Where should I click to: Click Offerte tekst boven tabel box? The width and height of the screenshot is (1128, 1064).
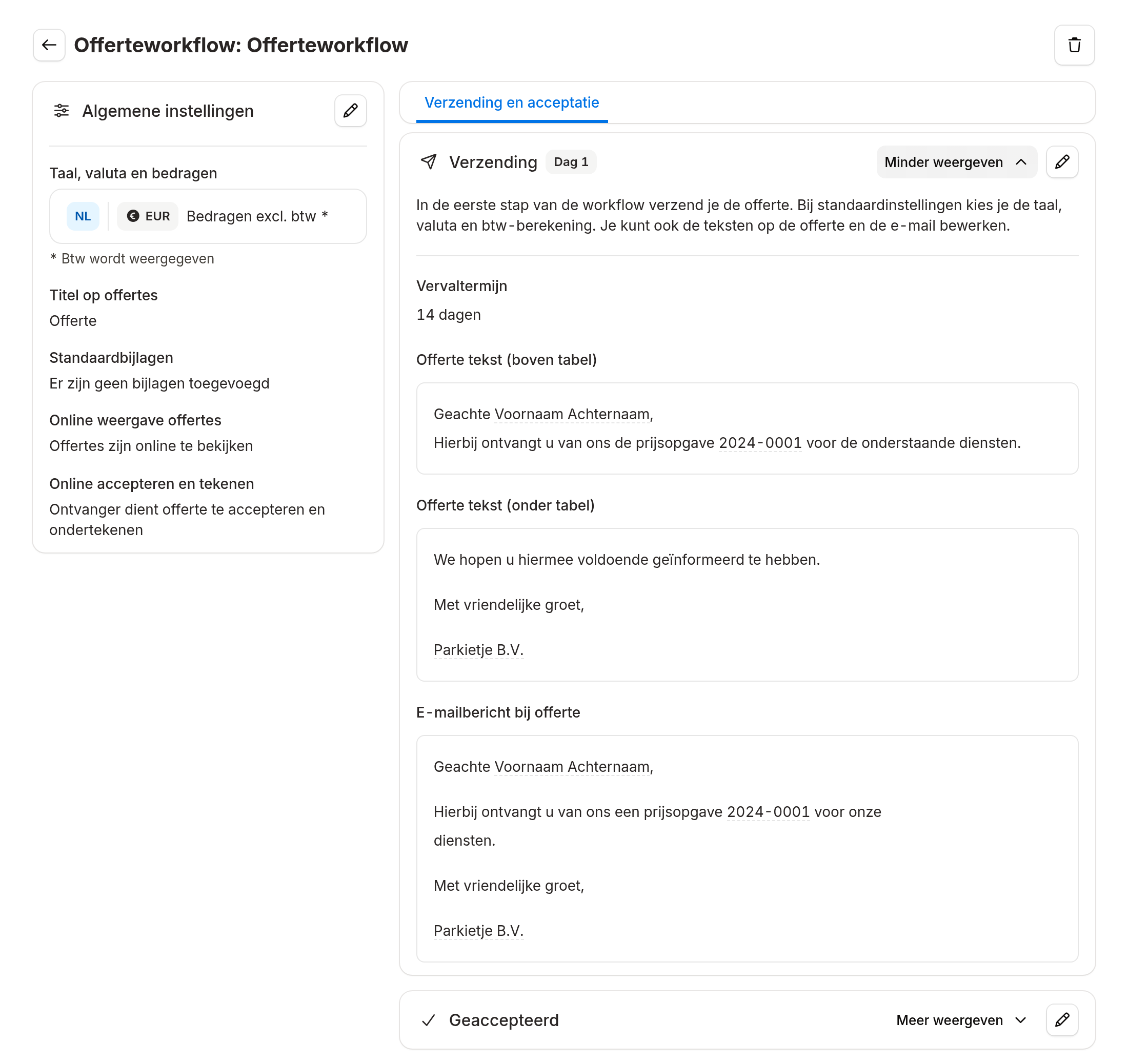(747, 428)
